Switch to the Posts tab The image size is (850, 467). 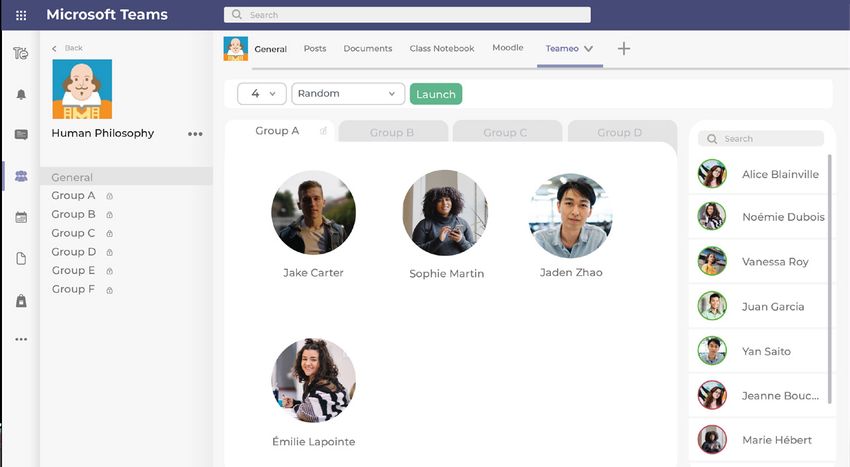click(315, 48)
